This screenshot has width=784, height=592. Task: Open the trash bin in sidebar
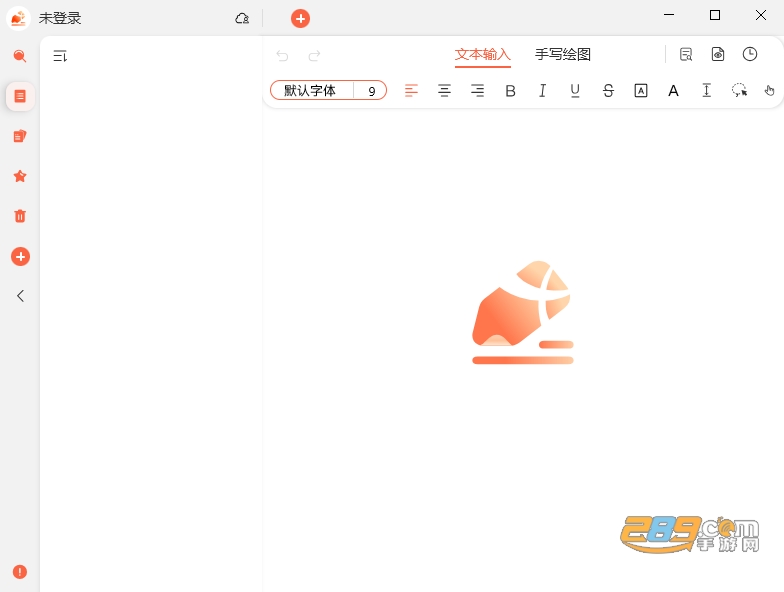coord(20,216)
